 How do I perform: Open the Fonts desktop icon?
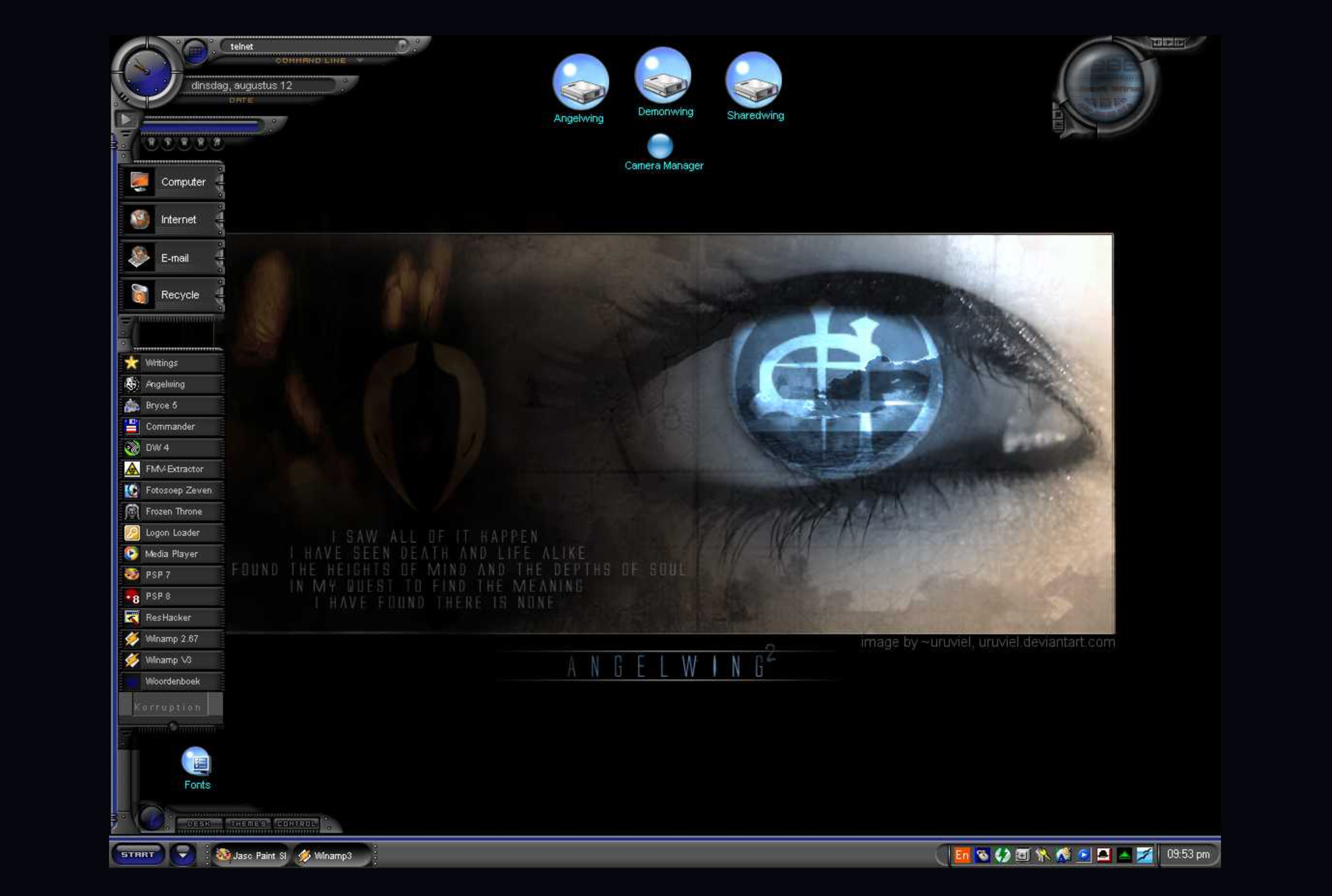click(x=196, y=763)
